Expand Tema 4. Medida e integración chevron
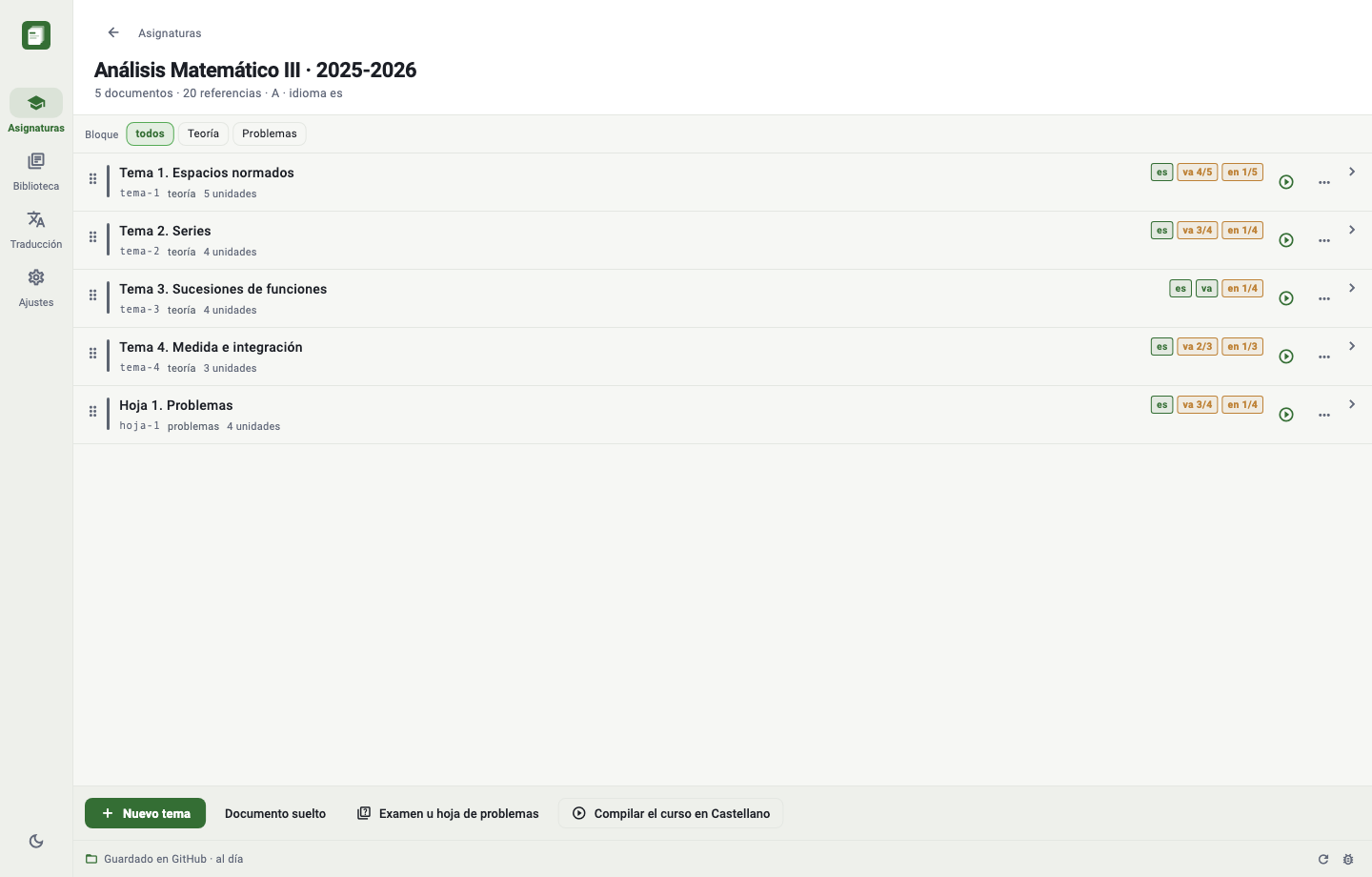The width and height of the screenshot is (1372, 877). pos(1352,346)
